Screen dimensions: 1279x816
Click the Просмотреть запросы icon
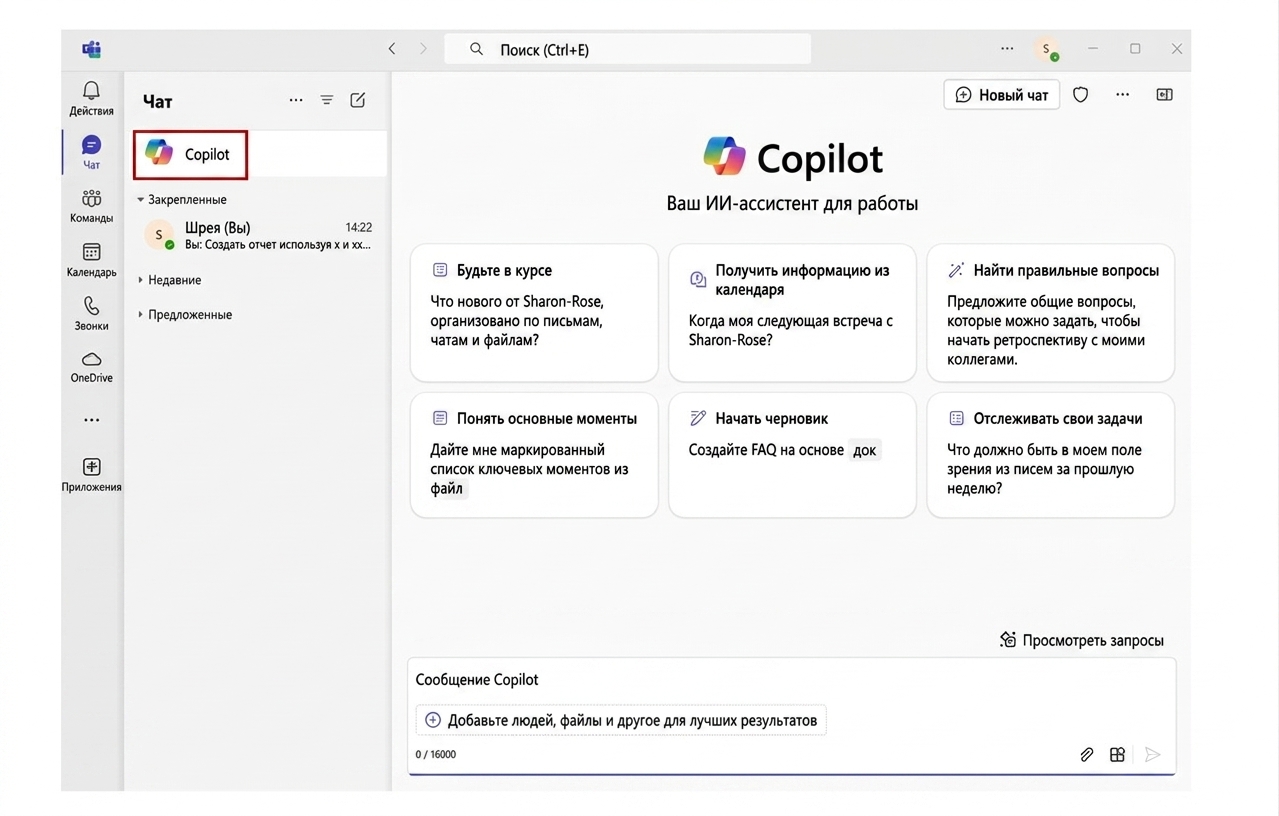[1008, 640]
